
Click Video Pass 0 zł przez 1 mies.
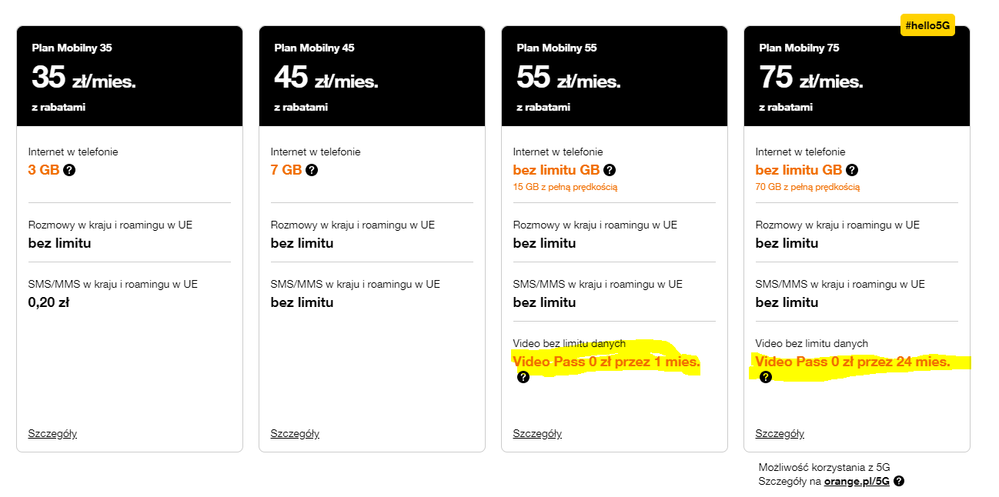click(x=606, y=361)
